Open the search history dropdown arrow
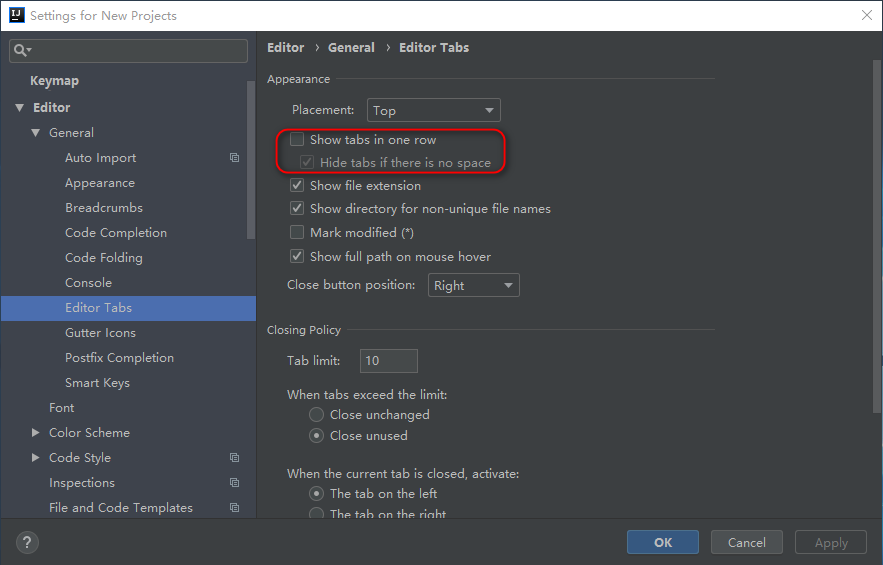 29,51
